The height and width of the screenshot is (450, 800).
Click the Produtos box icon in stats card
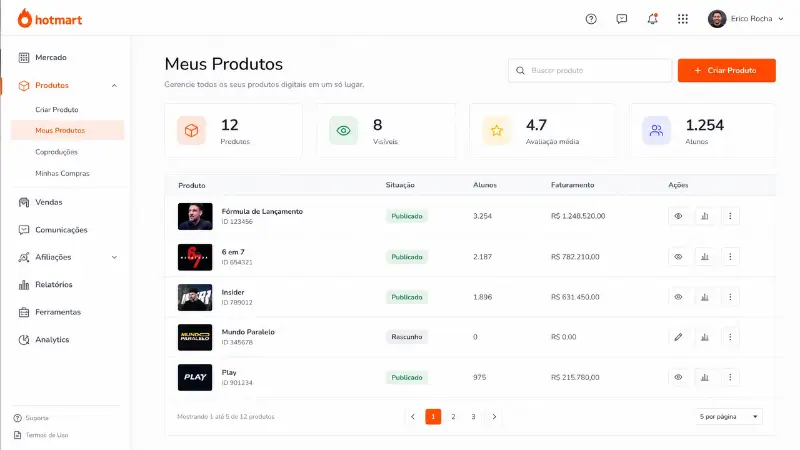[x=191, y=131]
